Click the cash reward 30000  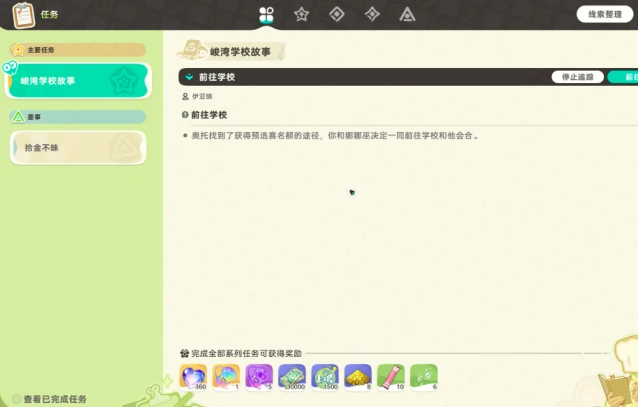pyautogui.click(x=292, y=377)
